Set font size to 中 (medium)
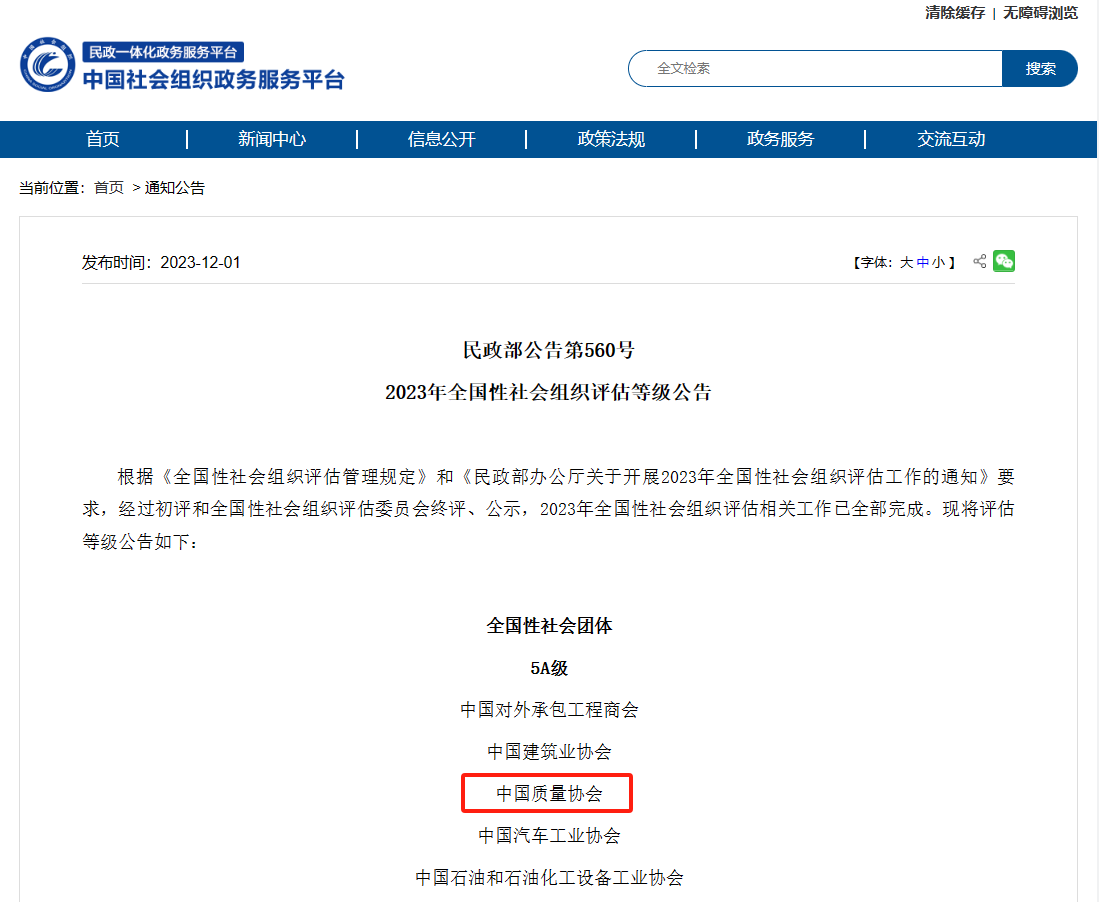This screenshot has width=1099, height=902. [x=922, y=263]
